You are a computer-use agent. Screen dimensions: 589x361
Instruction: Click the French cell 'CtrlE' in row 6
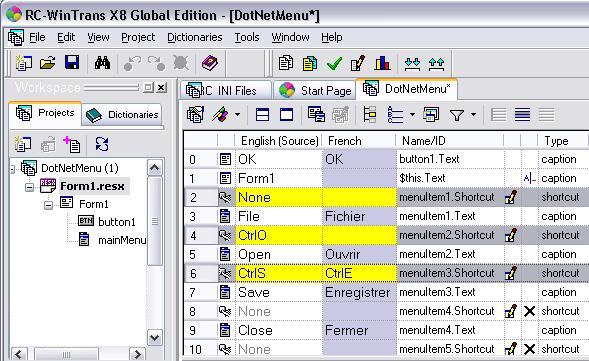pyautogui.click(x=359, y=273)
